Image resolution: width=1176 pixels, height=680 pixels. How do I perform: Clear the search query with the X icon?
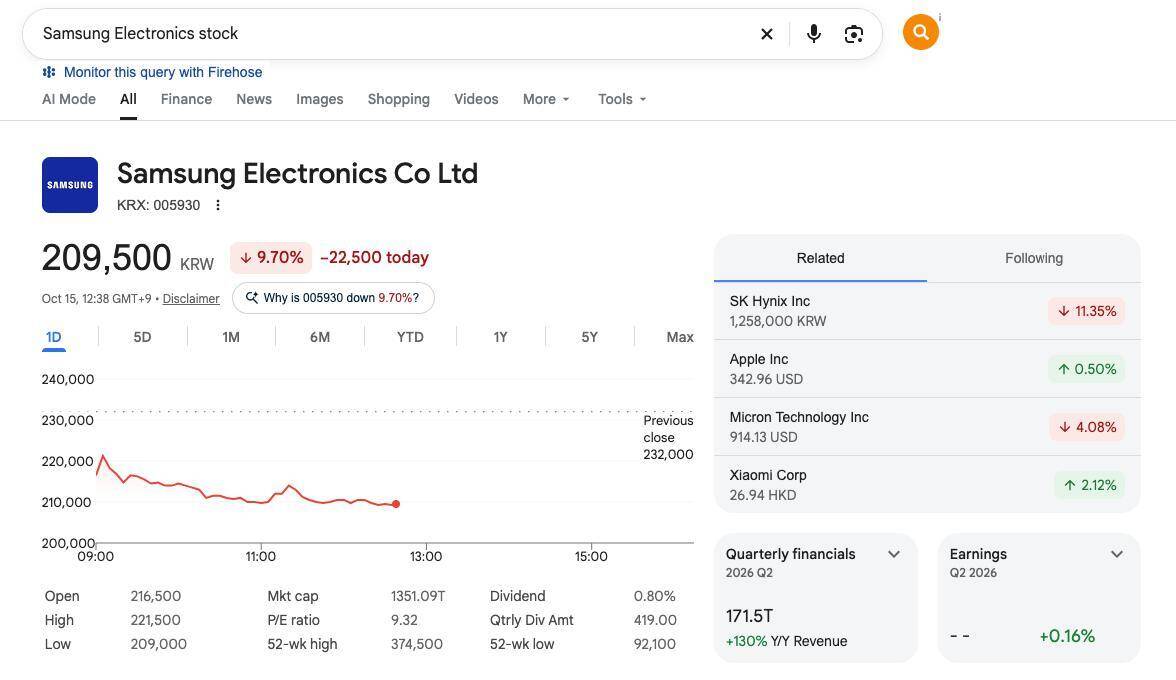[766, 34]
